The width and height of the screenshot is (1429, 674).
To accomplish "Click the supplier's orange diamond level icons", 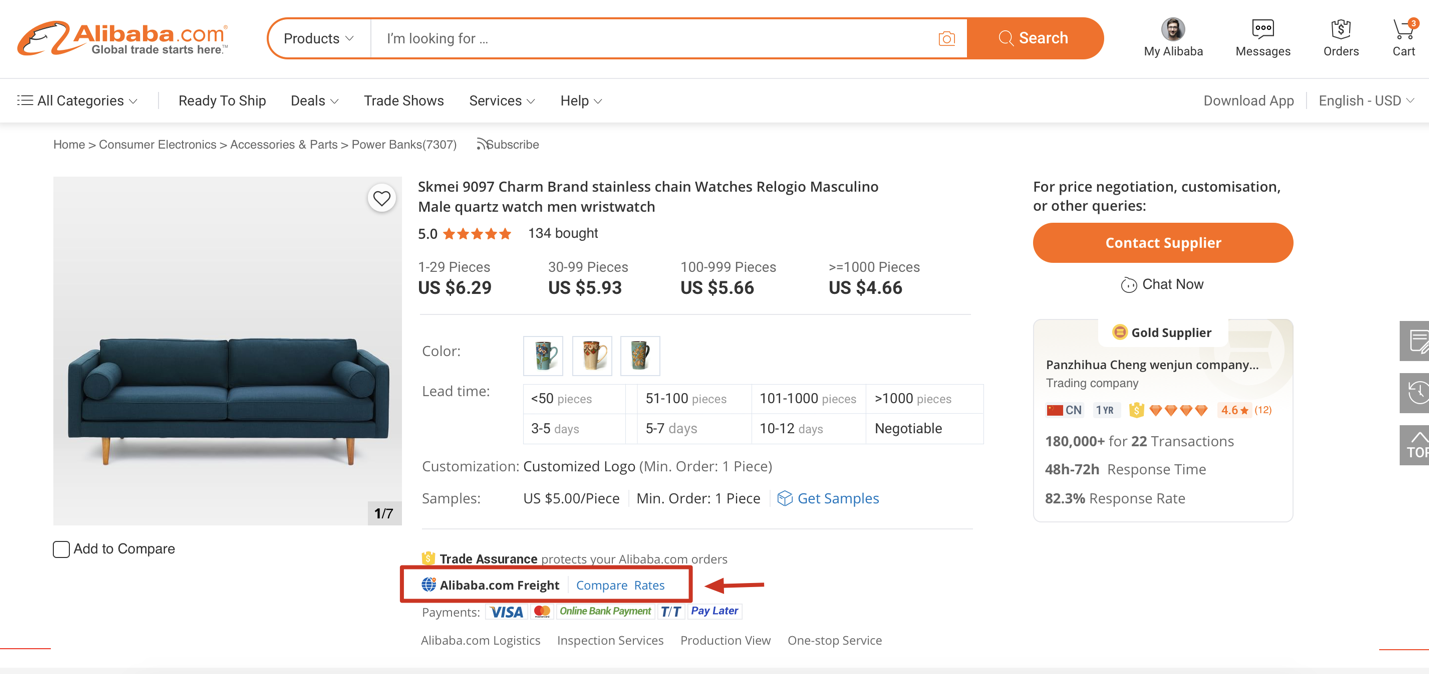I will click(x=1179, y=410).
